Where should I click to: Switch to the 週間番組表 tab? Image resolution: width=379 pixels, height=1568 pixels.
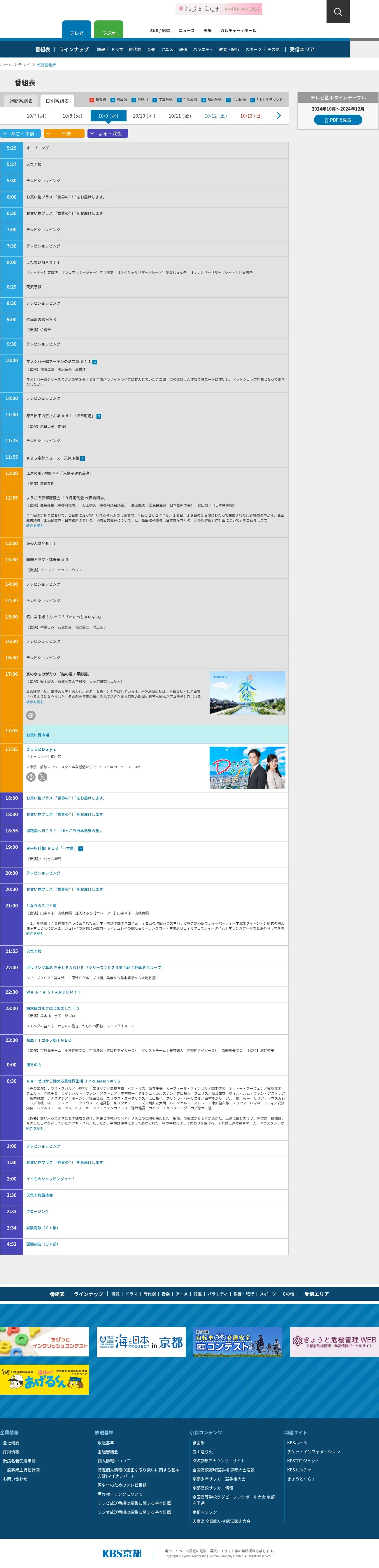tap(21, 101)
